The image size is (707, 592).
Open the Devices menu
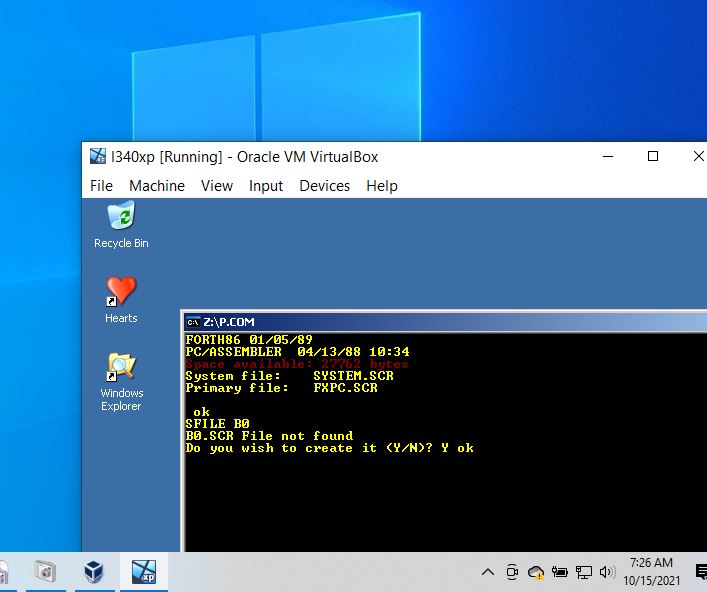325,186
